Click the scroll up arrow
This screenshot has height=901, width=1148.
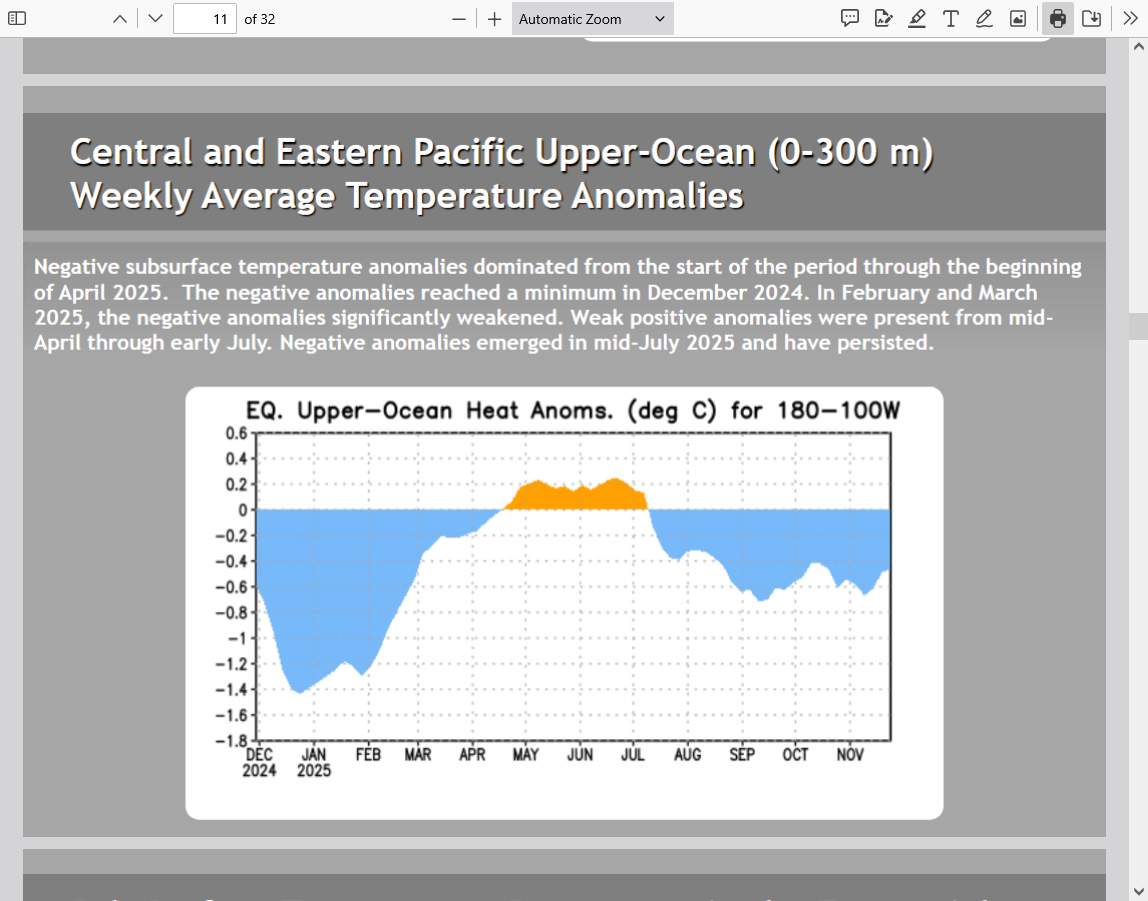[1138, 48]
